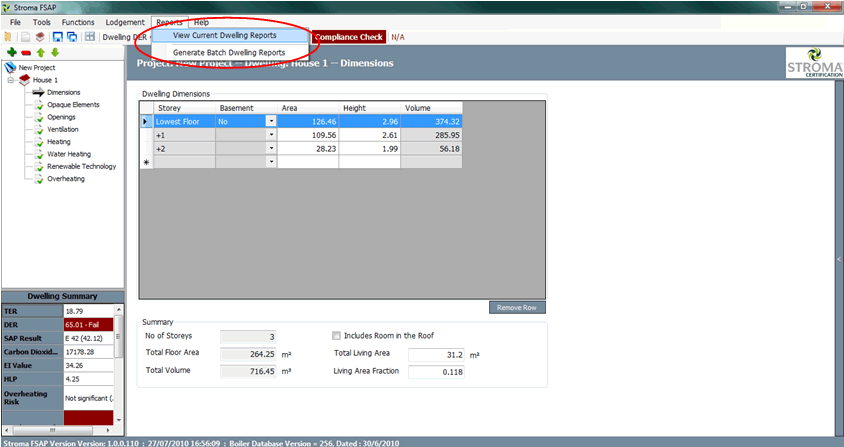Click the House 1 red book icon
This screenshot has height=447, width=844.
[x=24, y=80]
